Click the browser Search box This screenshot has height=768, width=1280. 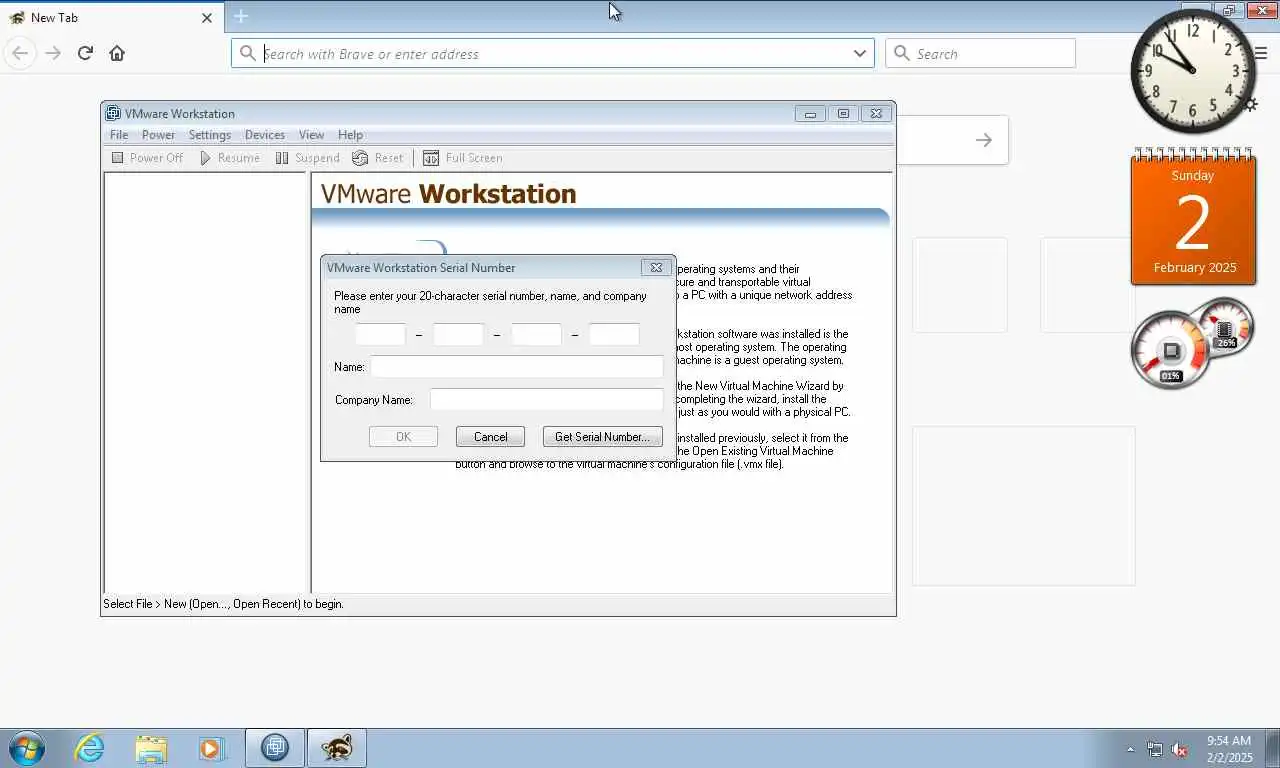point(980,54)
